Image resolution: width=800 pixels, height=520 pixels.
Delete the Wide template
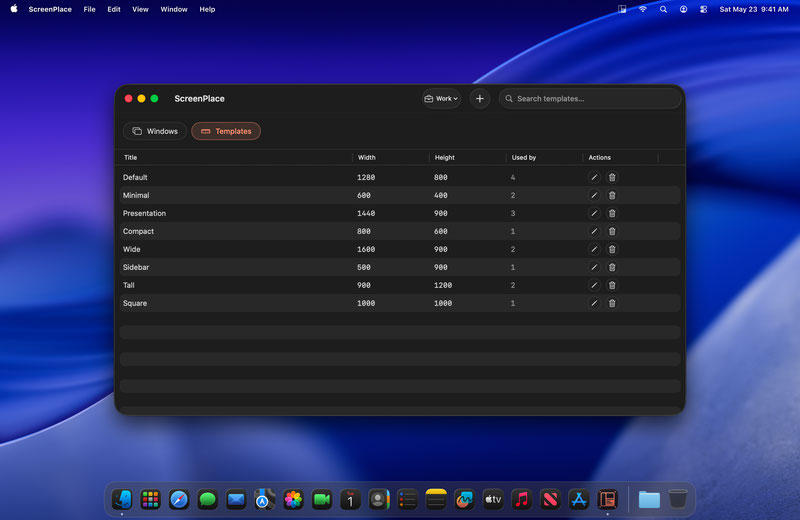pos(612,249)
